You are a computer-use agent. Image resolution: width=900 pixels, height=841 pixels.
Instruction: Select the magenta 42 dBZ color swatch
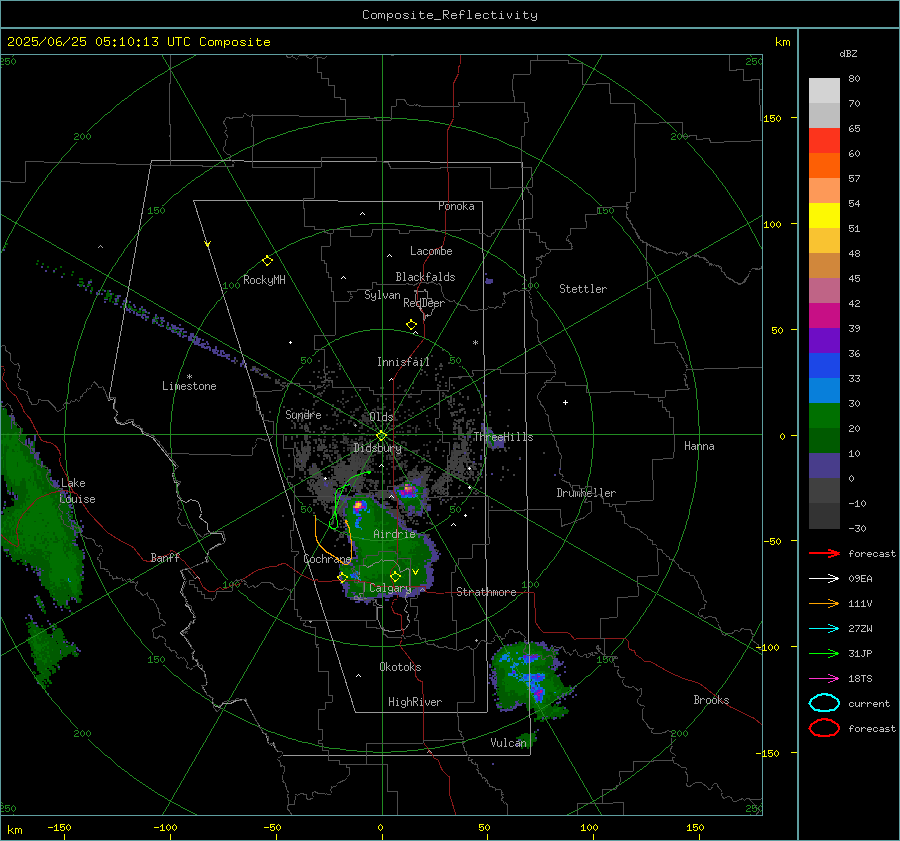tap(824, 315)
